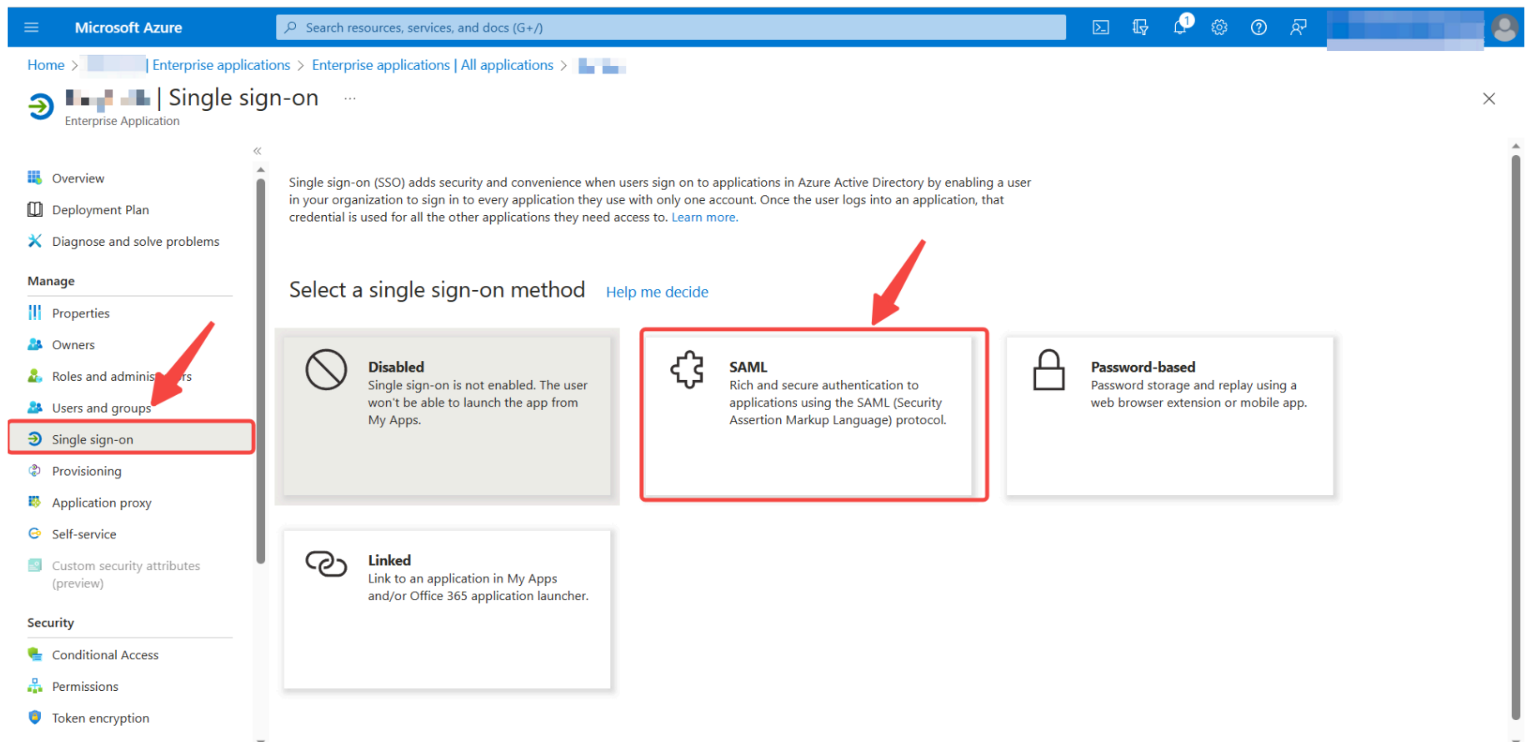Image resolution: width=1539 pixels, height=742 pixels.
Task: Open the portal hamburger menu
Action: [x=31, y=28]
